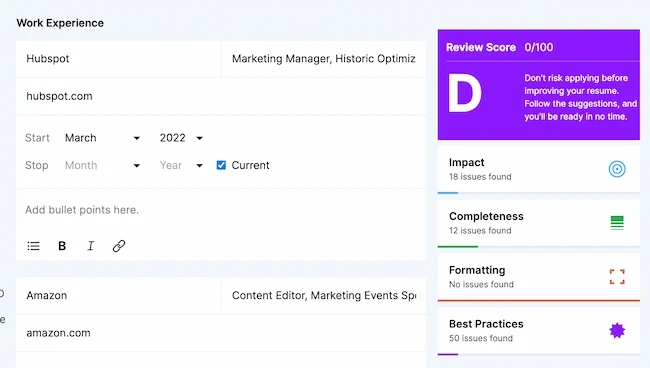Toggle italic formatting
The width and height of the screenshot is (650, 368).
(90, 246)
